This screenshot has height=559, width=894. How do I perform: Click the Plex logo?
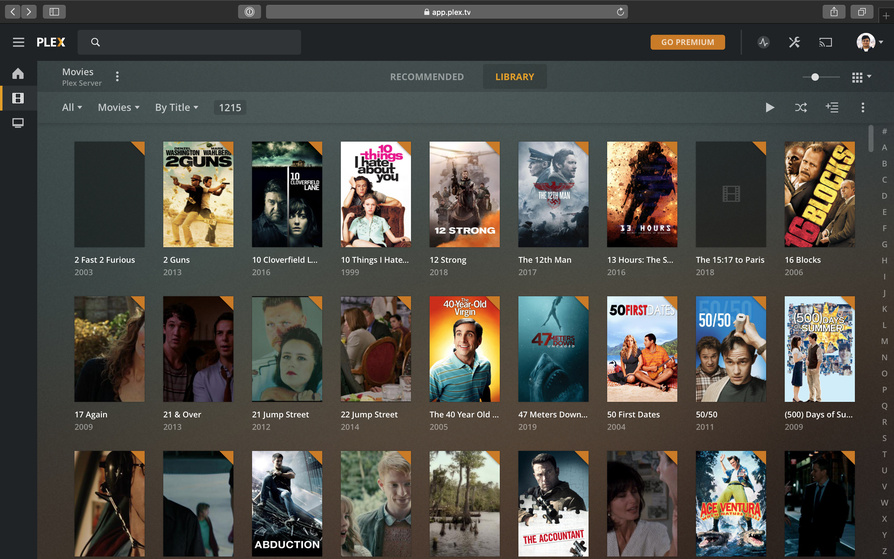51,42
